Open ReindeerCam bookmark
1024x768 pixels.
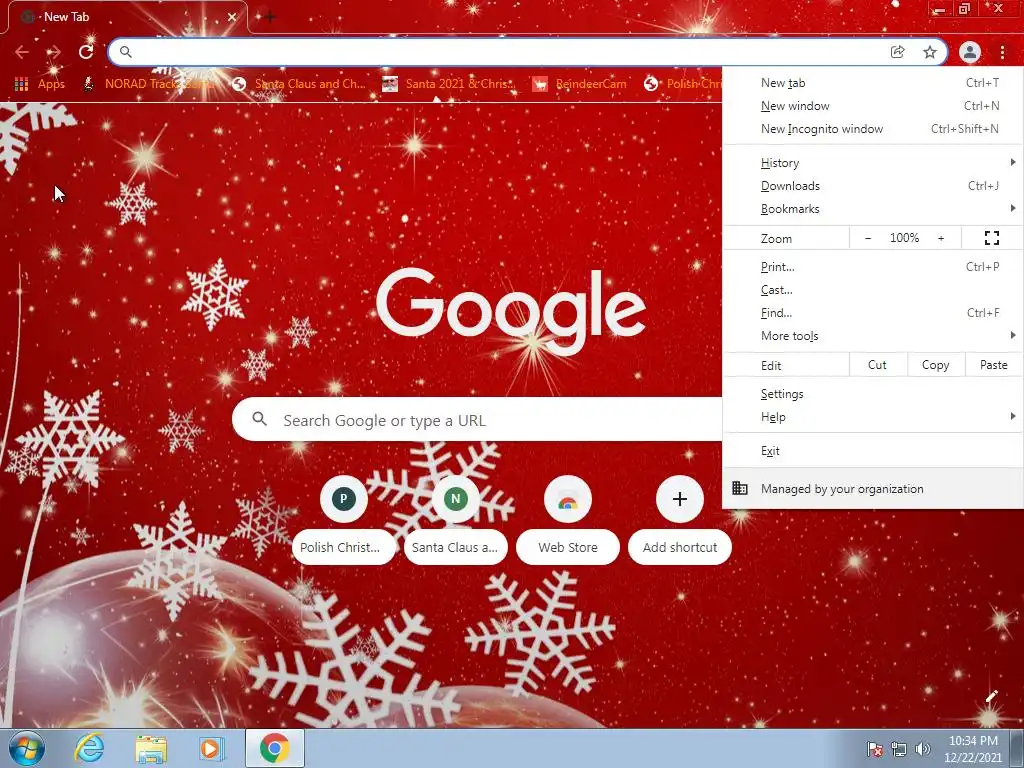579,84
